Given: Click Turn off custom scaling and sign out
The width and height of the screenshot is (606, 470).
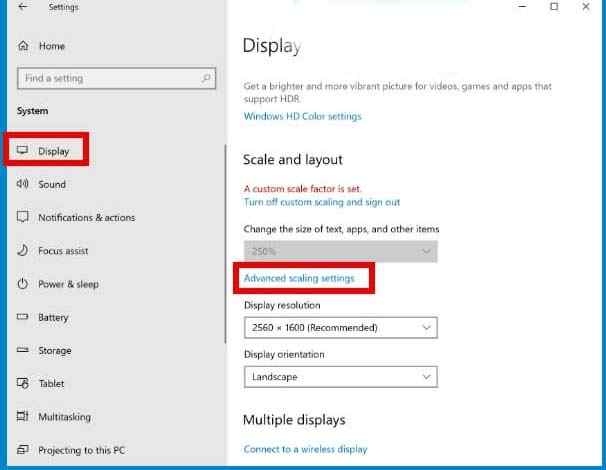Looking at the screenshot, I should click(x=322, y=202).
